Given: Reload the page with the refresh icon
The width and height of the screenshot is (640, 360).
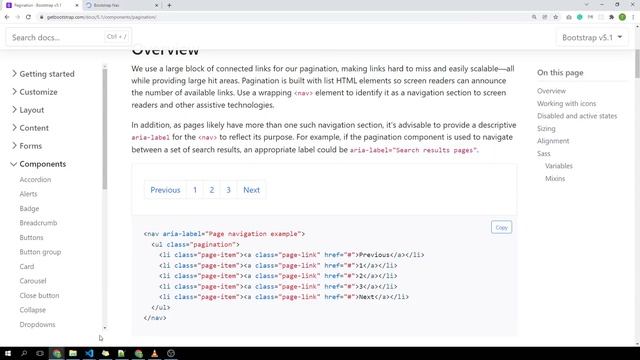Looking at the screenshot, I should (28, 17).
